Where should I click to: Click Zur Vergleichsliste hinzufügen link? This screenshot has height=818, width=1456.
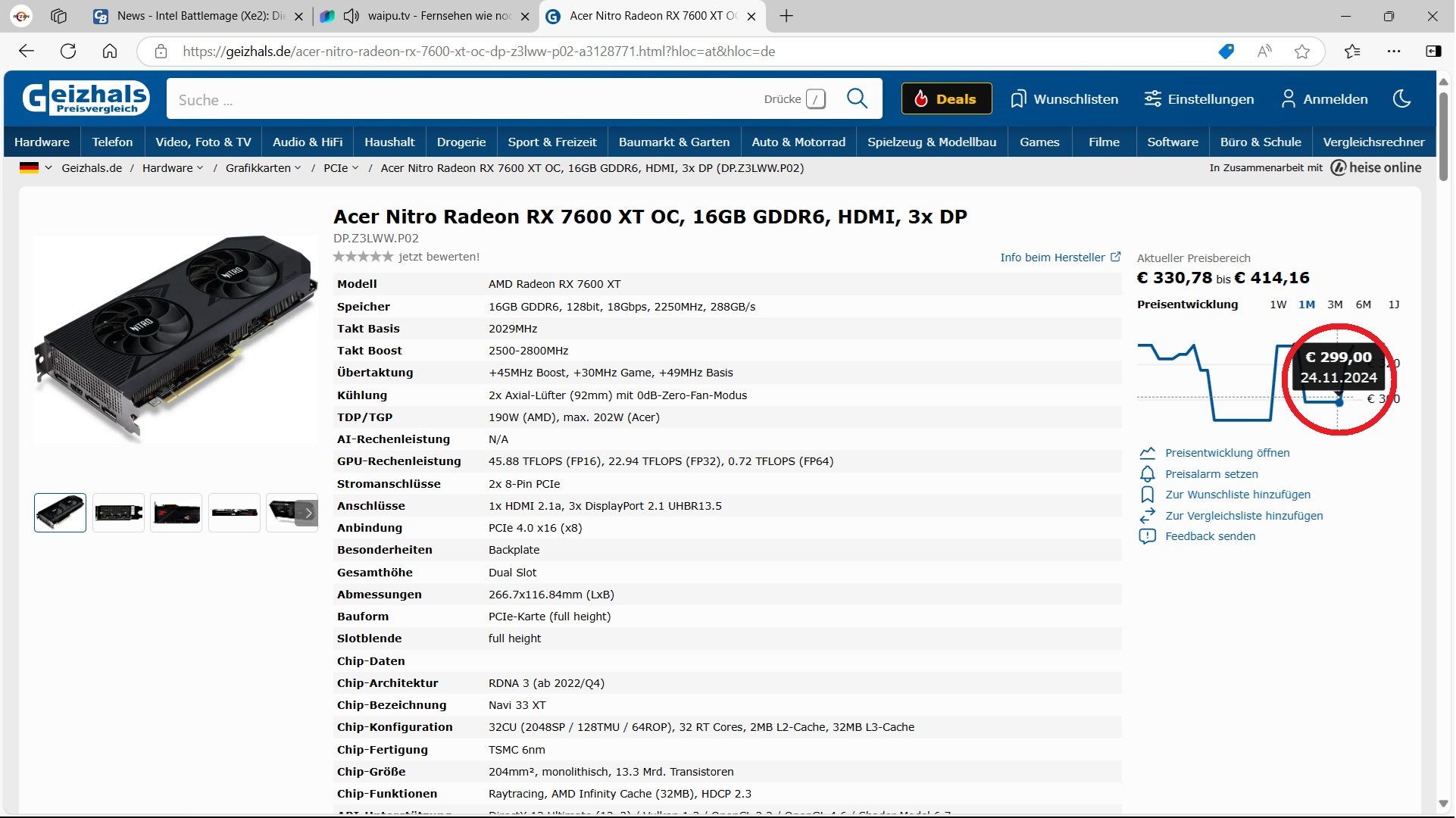[1244, 516]
